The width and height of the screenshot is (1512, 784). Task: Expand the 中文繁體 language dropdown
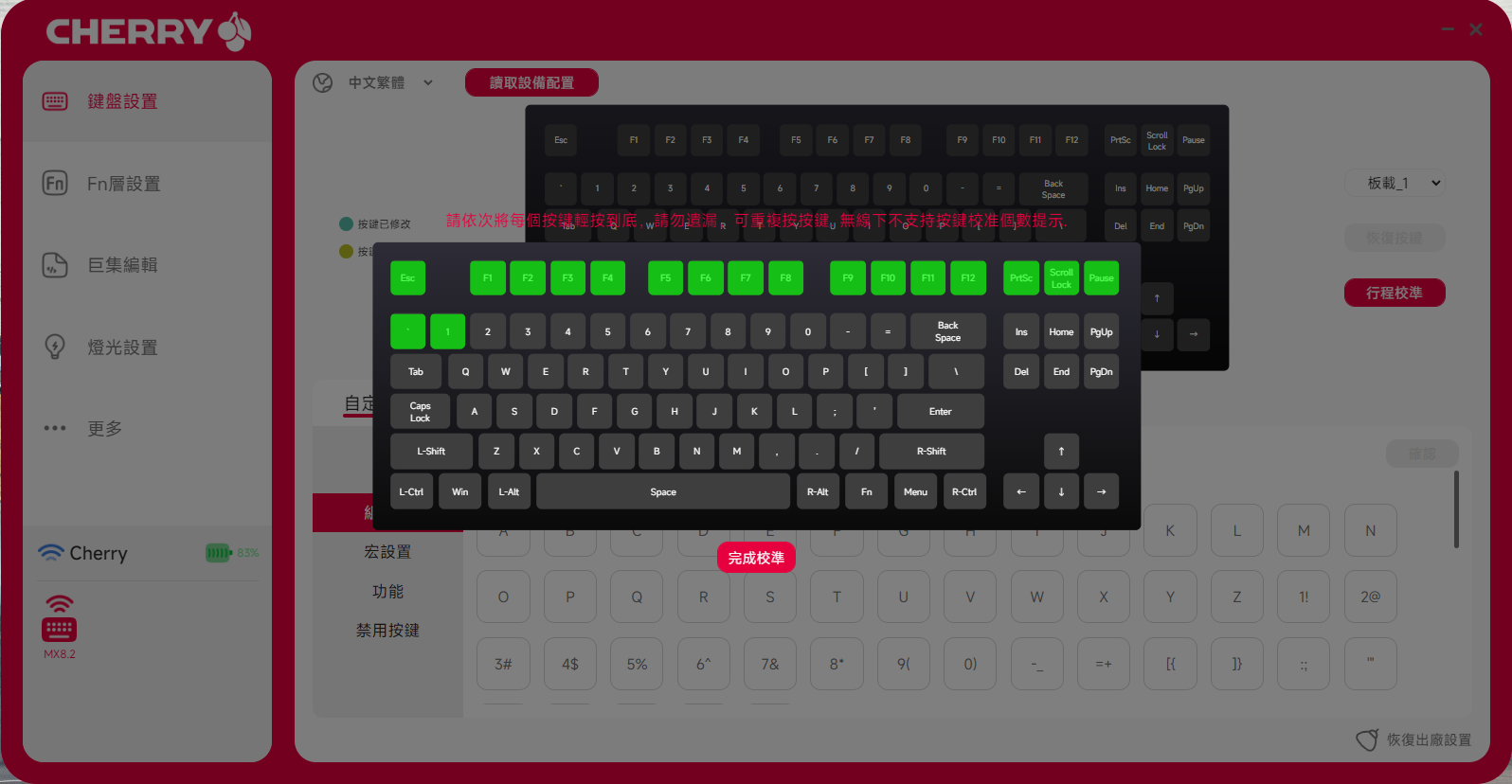377,83
